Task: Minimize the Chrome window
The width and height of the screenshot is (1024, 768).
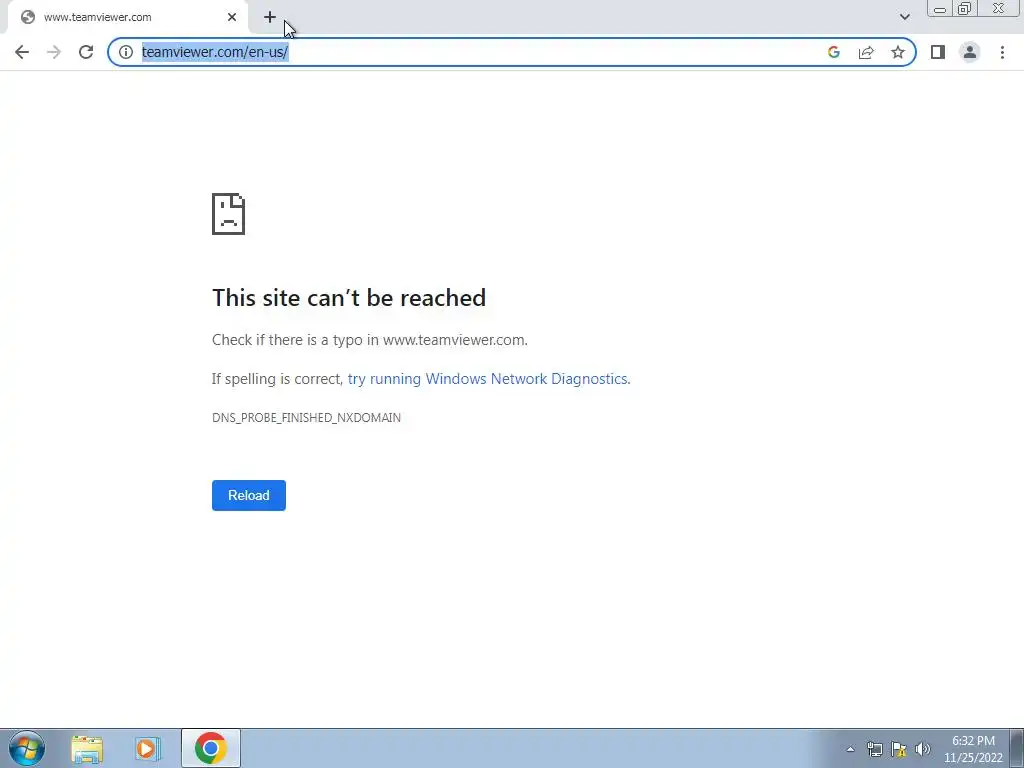Action: tap(940, 8)
